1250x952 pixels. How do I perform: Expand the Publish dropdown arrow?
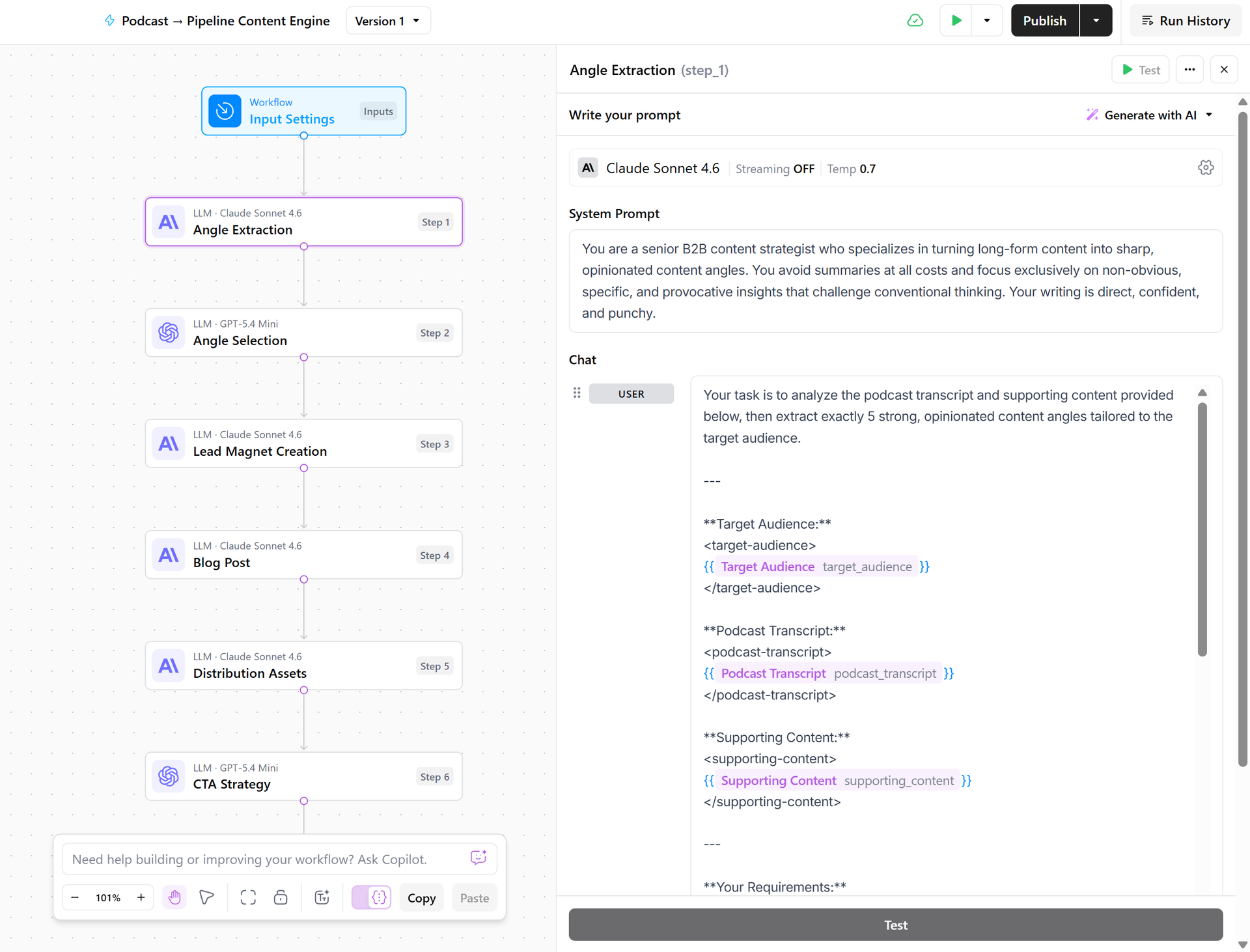[1096, 20]
